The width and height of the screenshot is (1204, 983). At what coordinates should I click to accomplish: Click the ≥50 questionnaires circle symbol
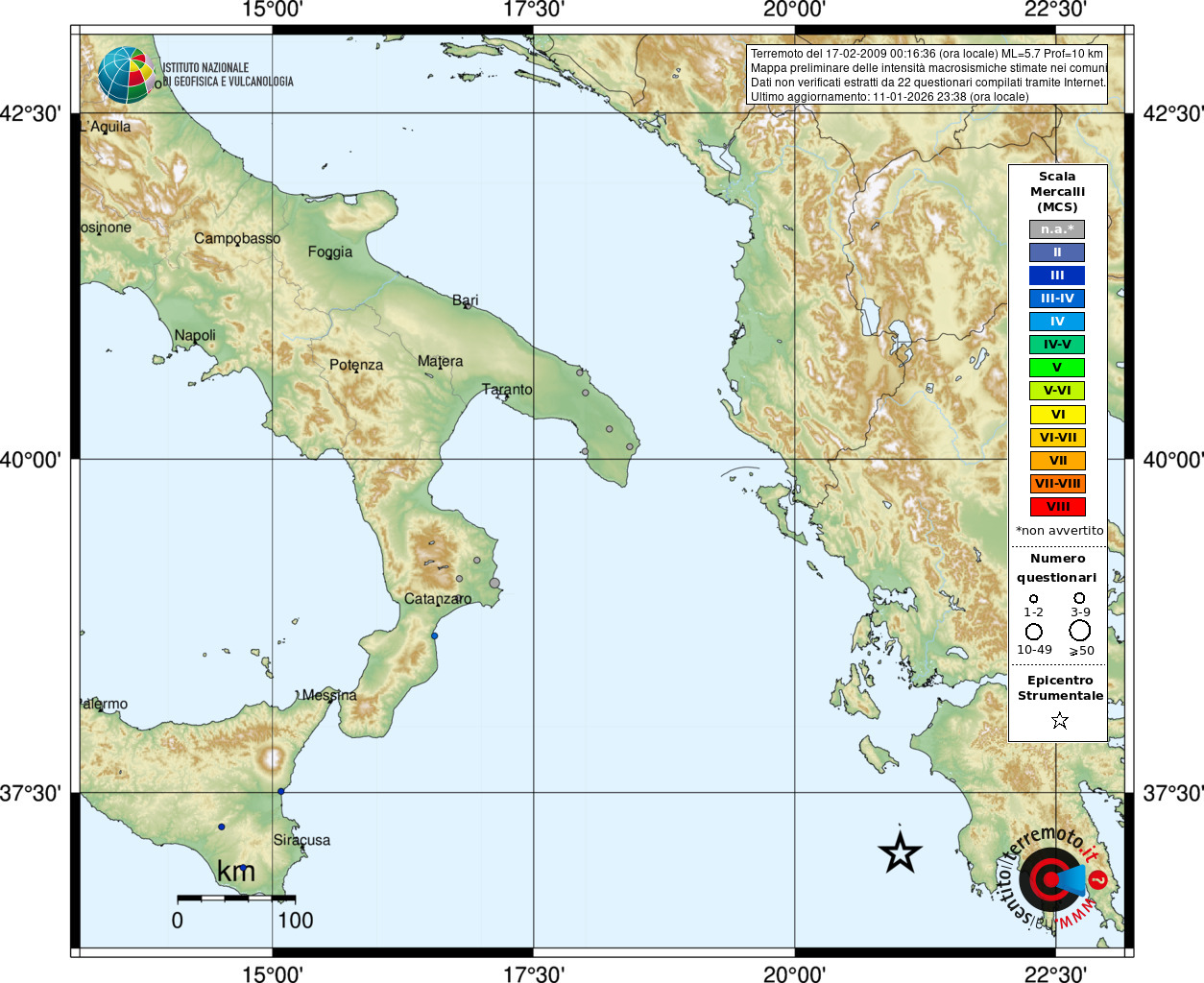(x=1080, y=631)
